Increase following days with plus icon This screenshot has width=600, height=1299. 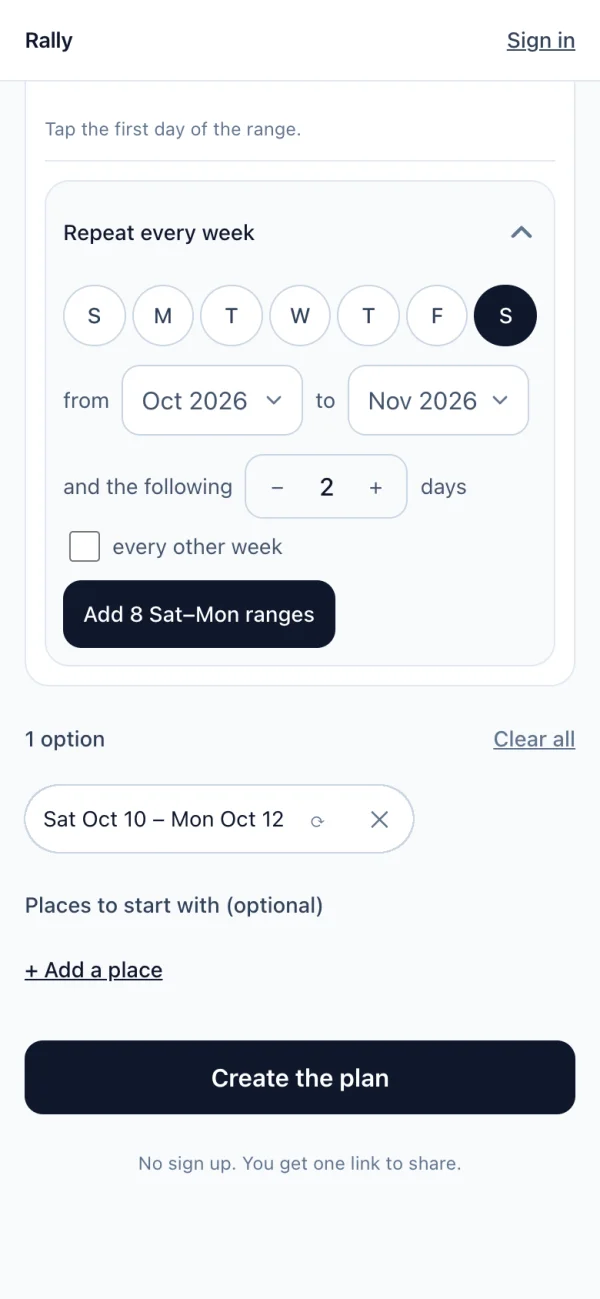(376, 487)
